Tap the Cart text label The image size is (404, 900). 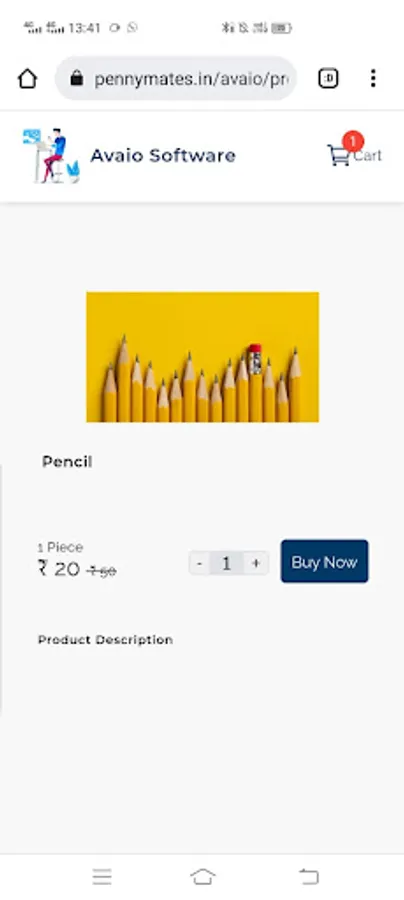(368, 156)
